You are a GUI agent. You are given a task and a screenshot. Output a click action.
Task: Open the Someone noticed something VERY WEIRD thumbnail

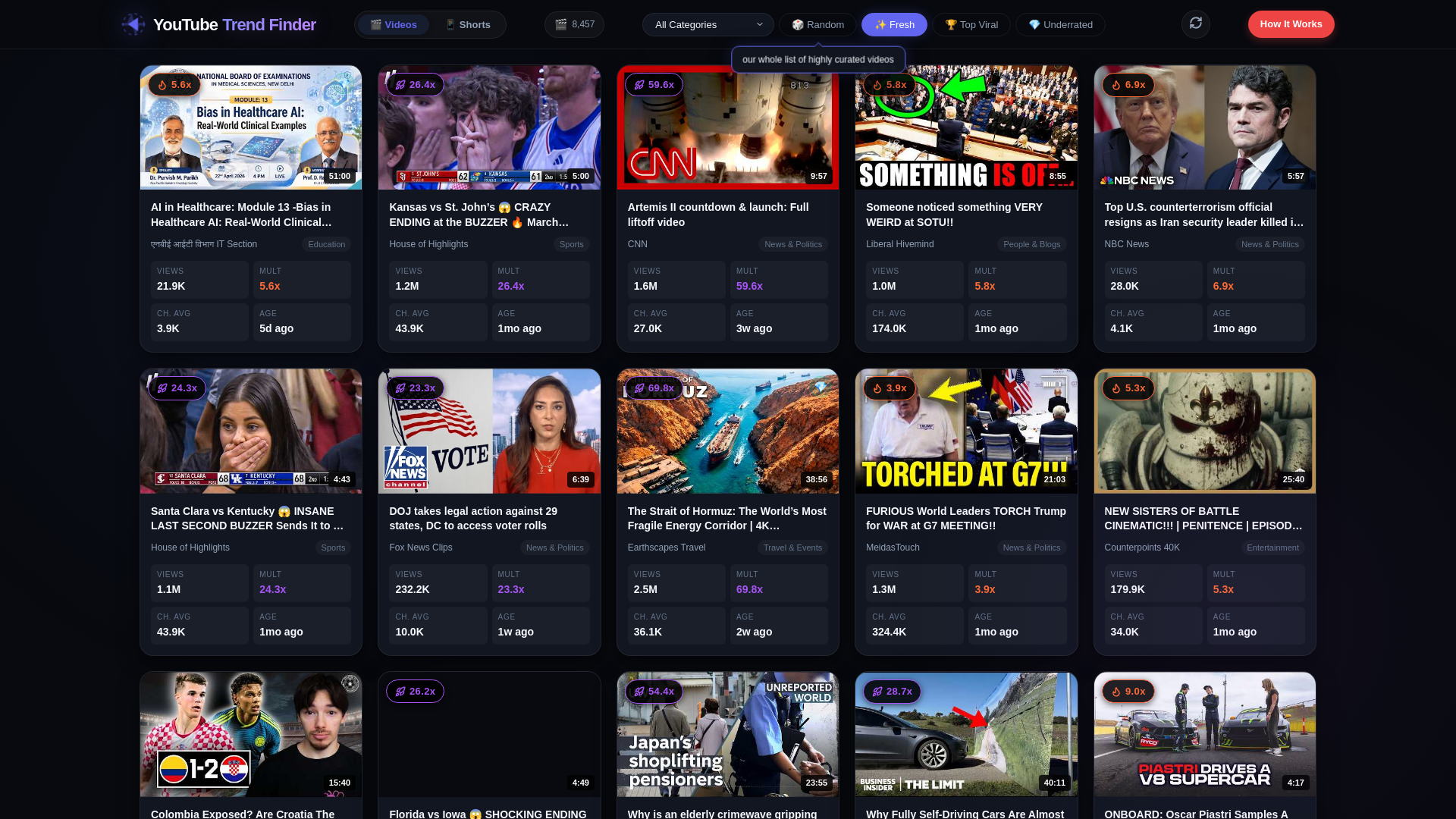coord(966,127)
